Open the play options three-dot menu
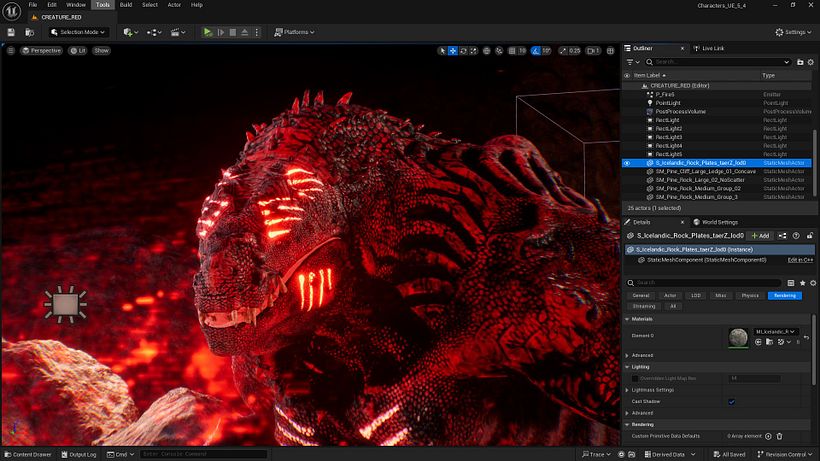This screenshot has height=461, width=820. pos(257,32)
